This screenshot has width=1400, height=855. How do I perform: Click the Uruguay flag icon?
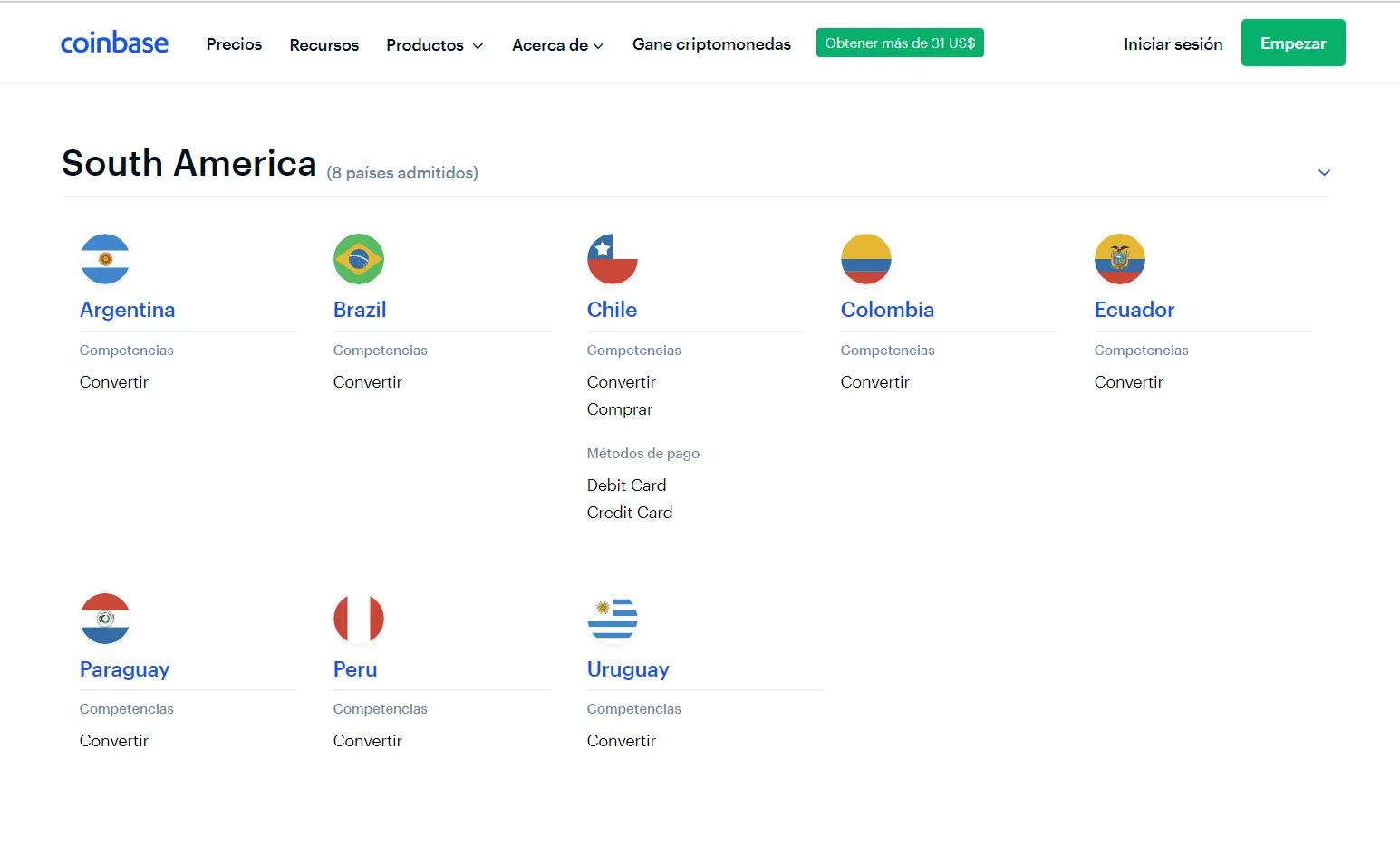coord(612,619)
